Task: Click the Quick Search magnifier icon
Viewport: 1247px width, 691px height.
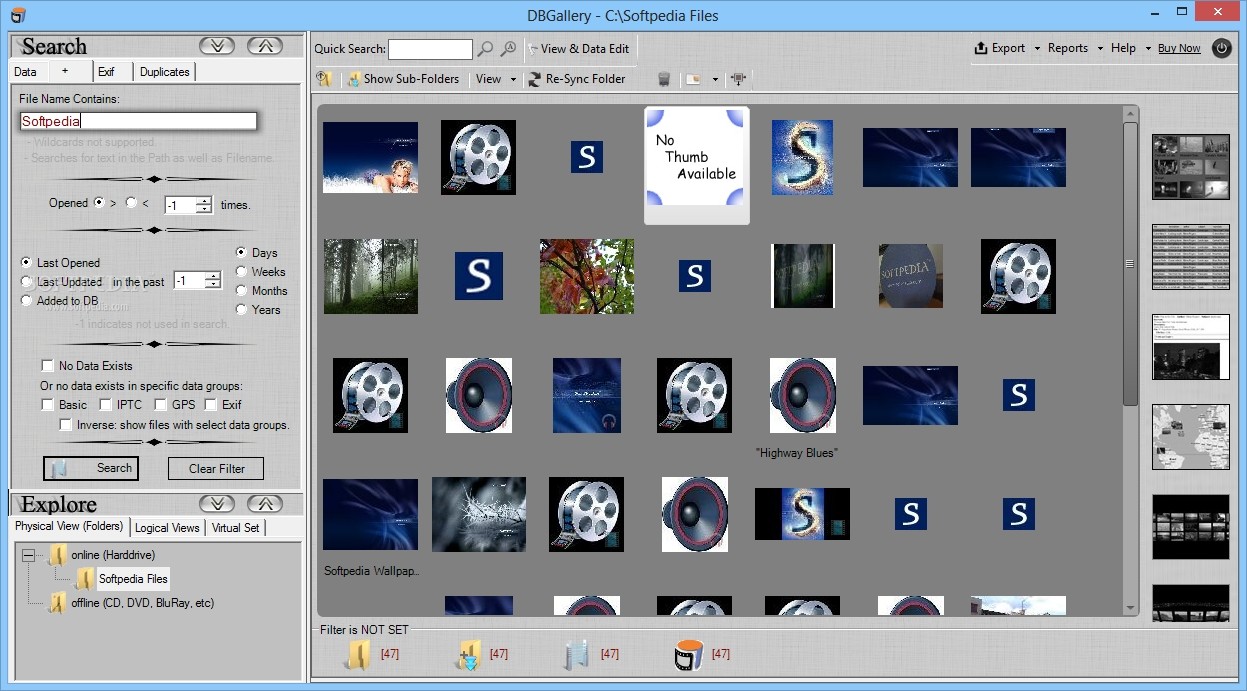Action: 485,49
